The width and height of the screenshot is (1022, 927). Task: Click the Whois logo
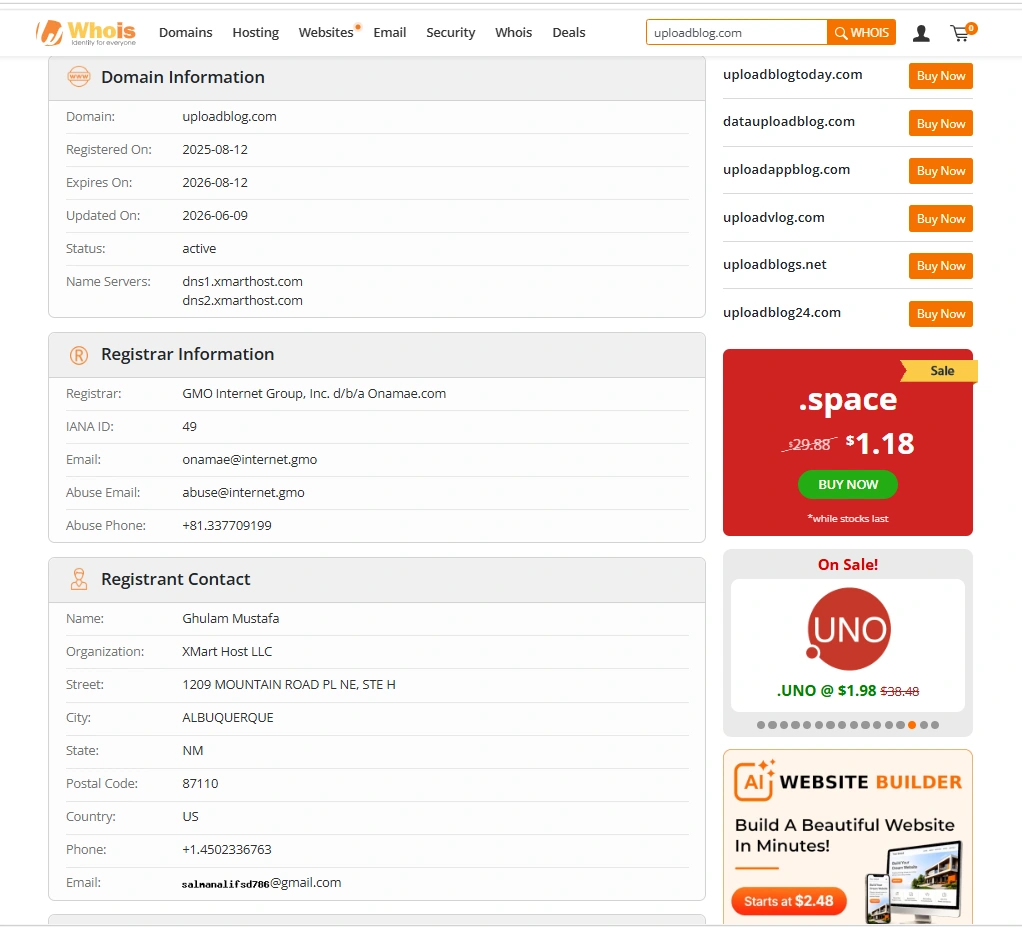85,33
